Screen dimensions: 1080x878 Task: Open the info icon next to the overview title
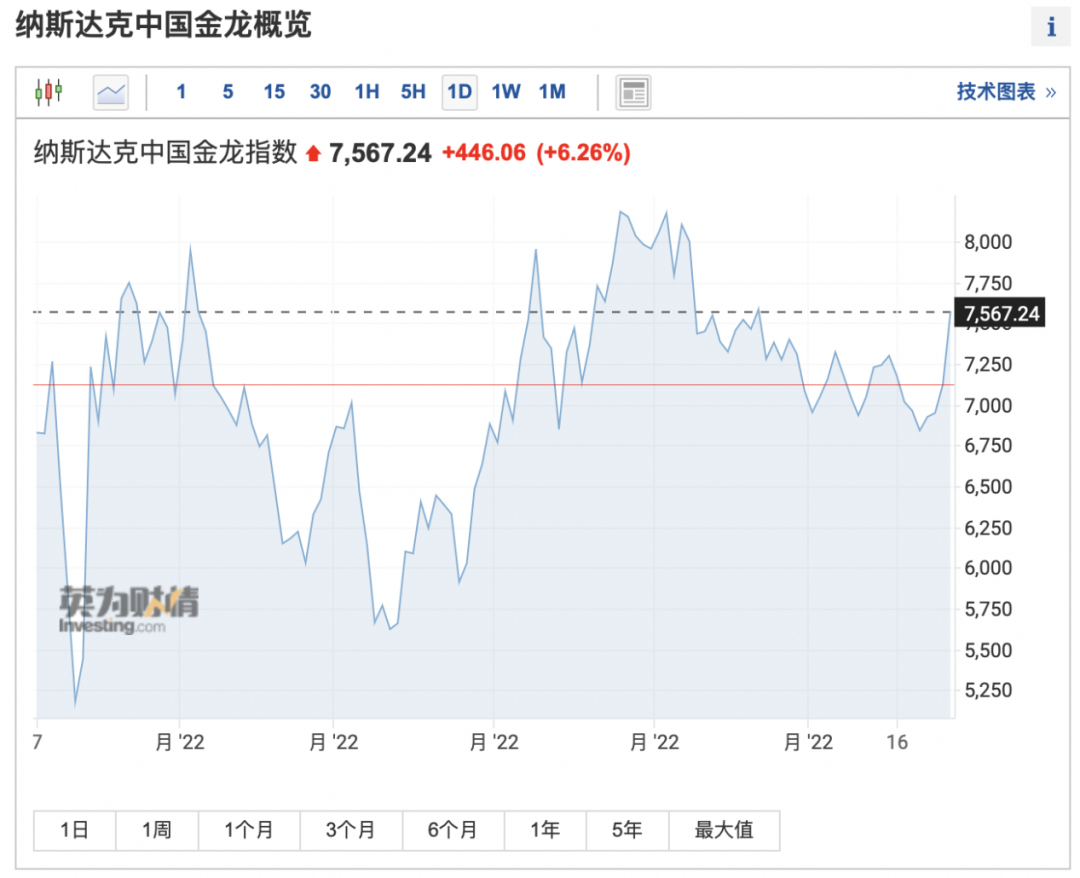[1050, 28]
